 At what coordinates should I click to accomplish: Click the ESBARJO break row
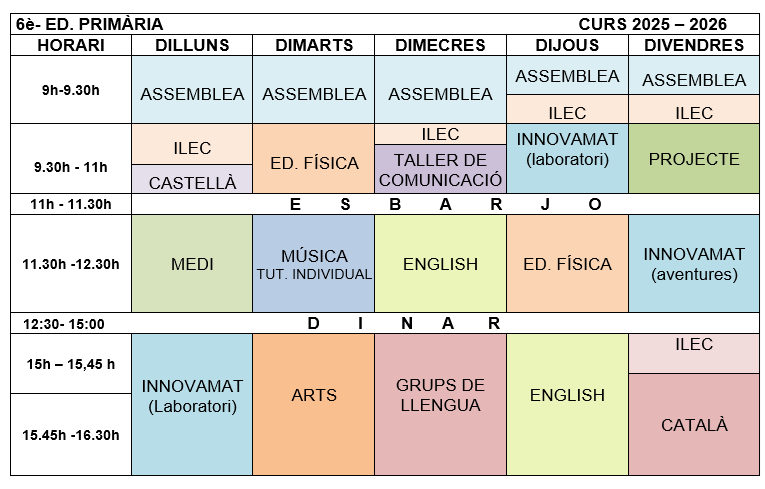coord(445,204)
